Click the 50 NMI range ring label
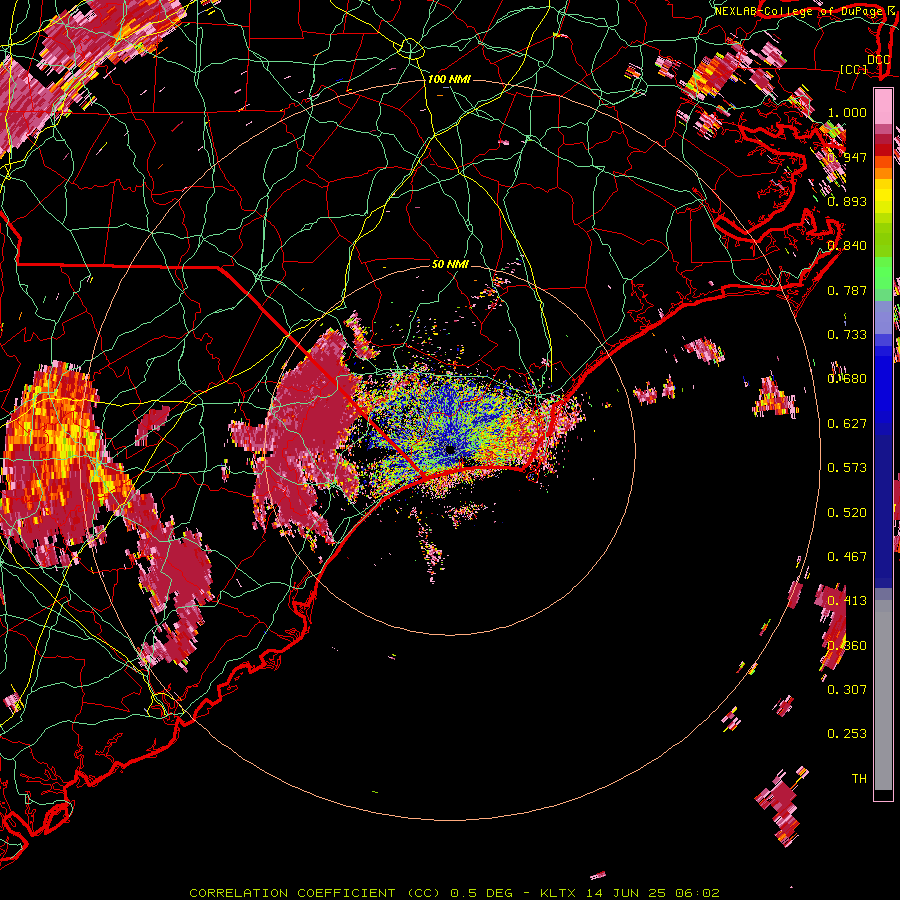 (x=450, y=265)
